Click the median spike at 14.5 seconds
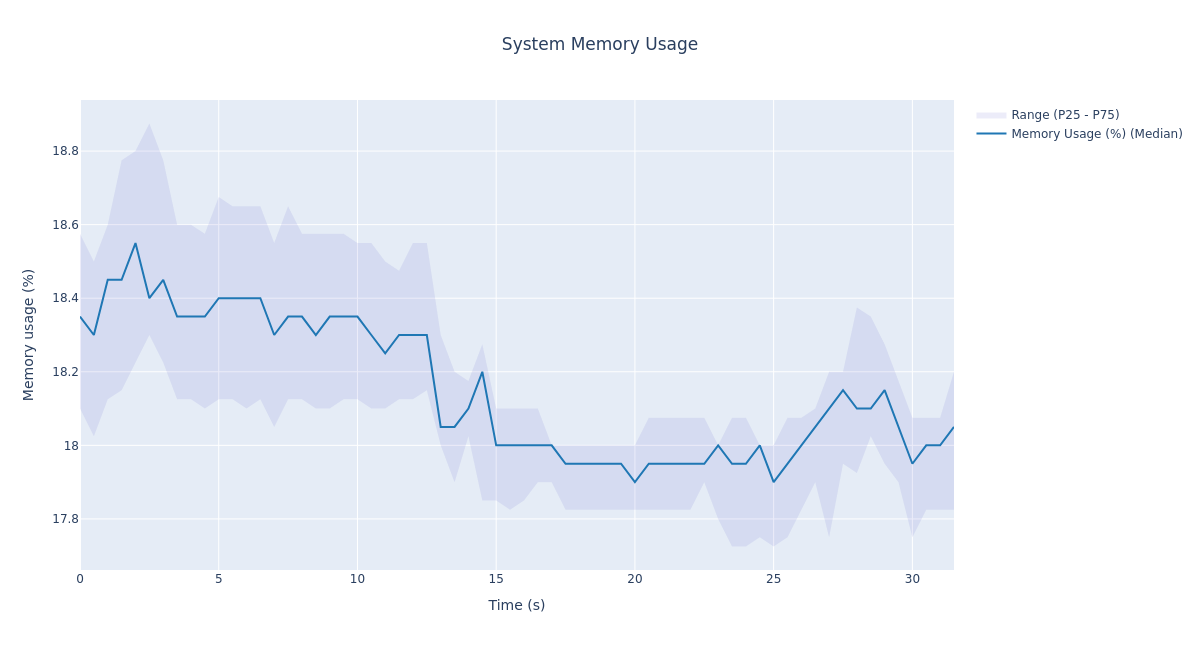The image size is (1200, 650). tap(482, 372)
